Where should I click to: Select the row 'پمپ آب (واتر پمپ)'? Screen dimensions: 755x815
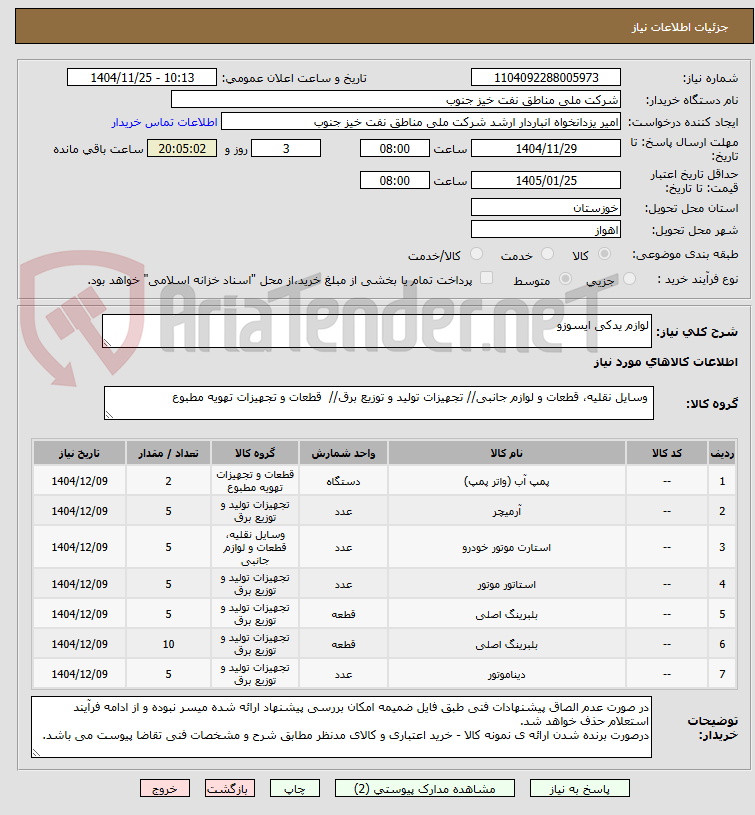(385, 481)
